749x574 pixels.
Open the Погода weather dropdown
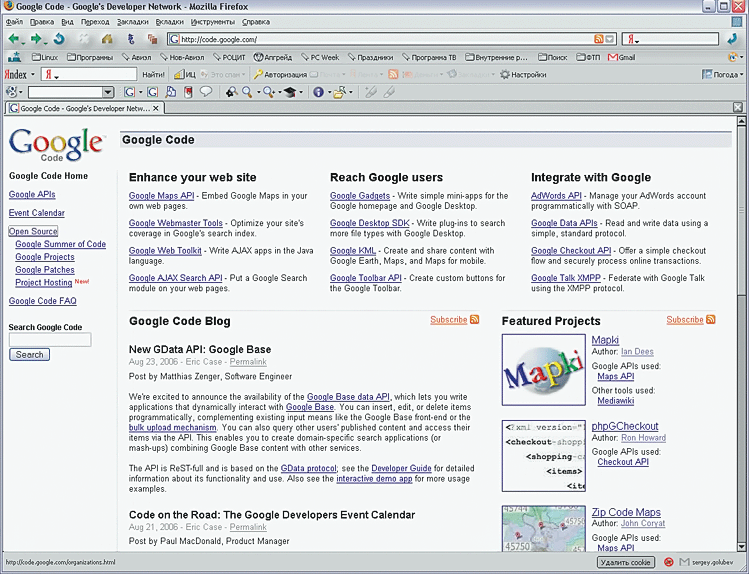tap(722, 75)
